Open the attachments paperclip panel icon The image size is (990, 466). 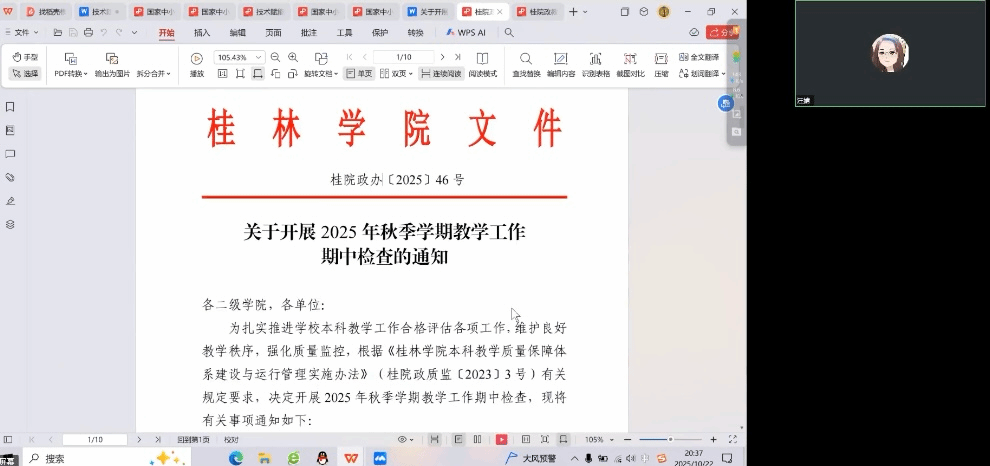click(x=10, y=177)
